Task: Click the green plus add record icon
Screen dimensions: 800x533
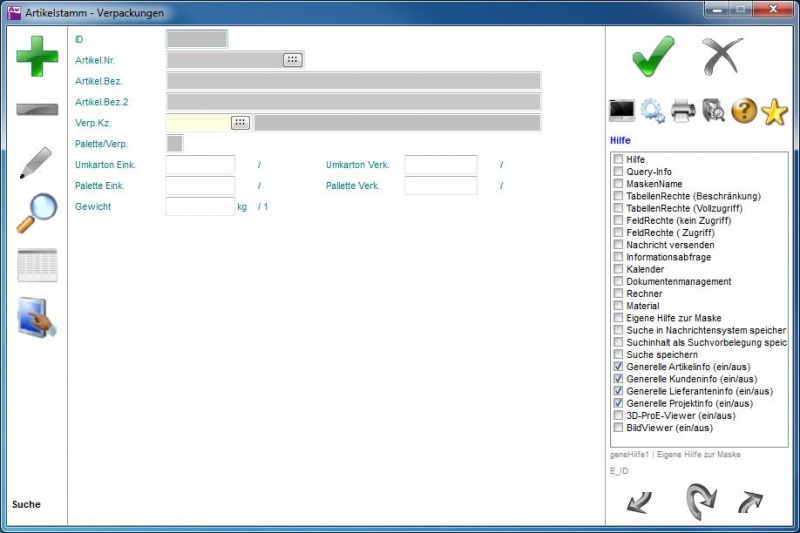Action: tap(37, 56)
